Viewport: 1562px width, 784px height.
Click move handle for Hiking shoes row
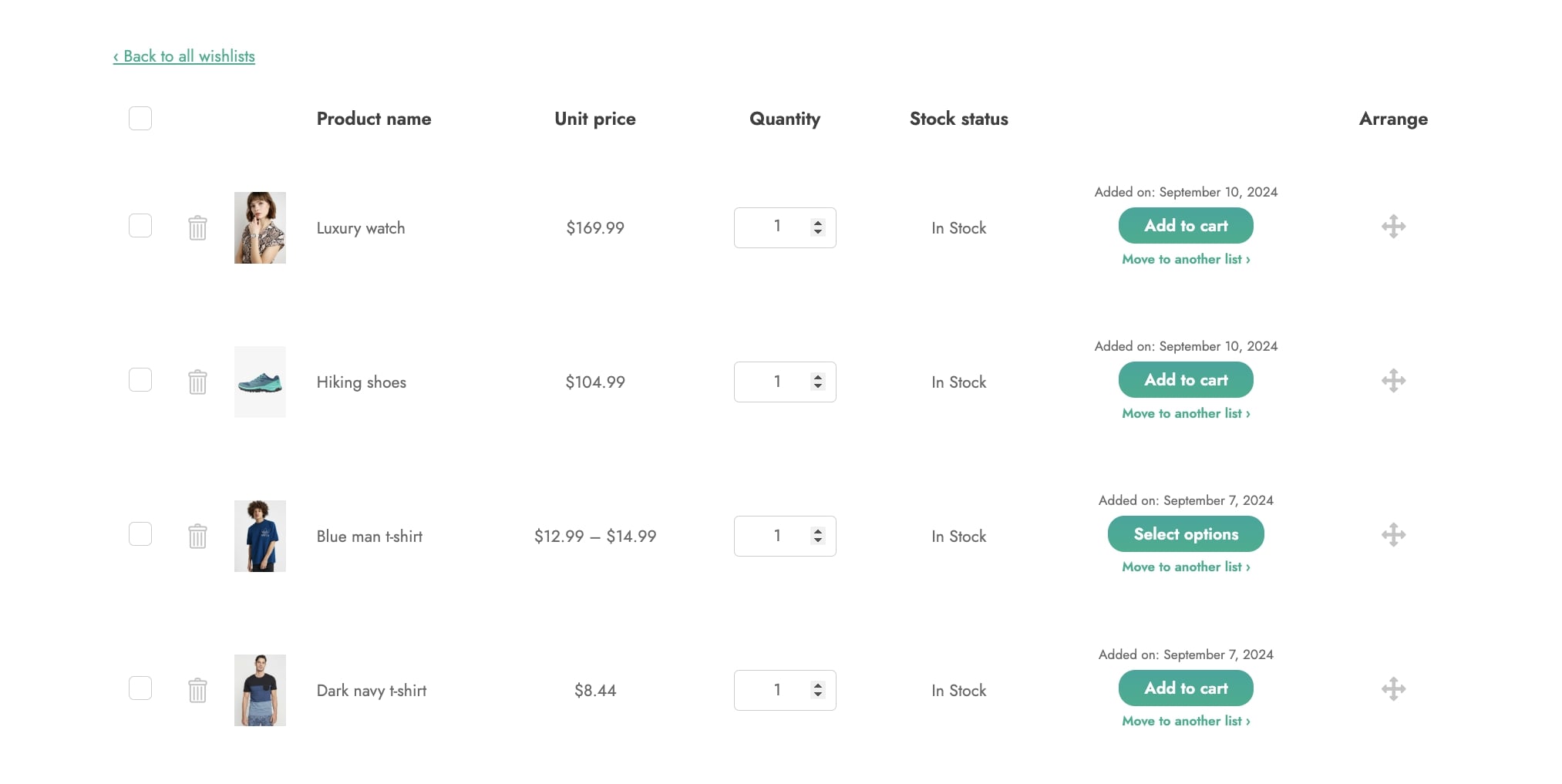pos(1393,381)
